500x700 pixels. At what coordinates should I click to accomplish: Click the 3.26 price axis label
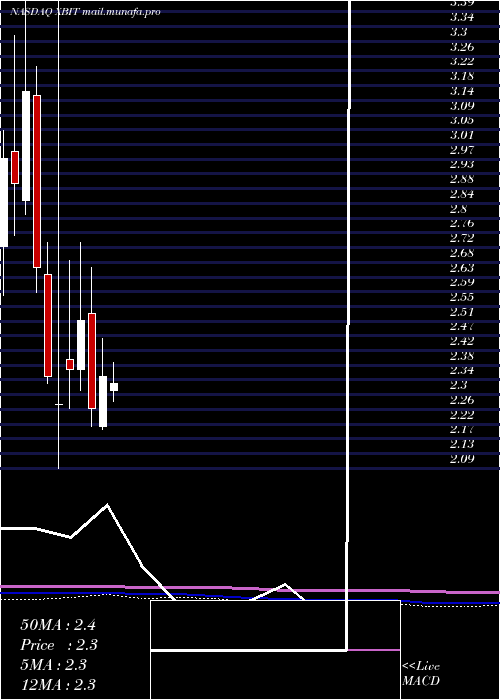coord(462,47)
